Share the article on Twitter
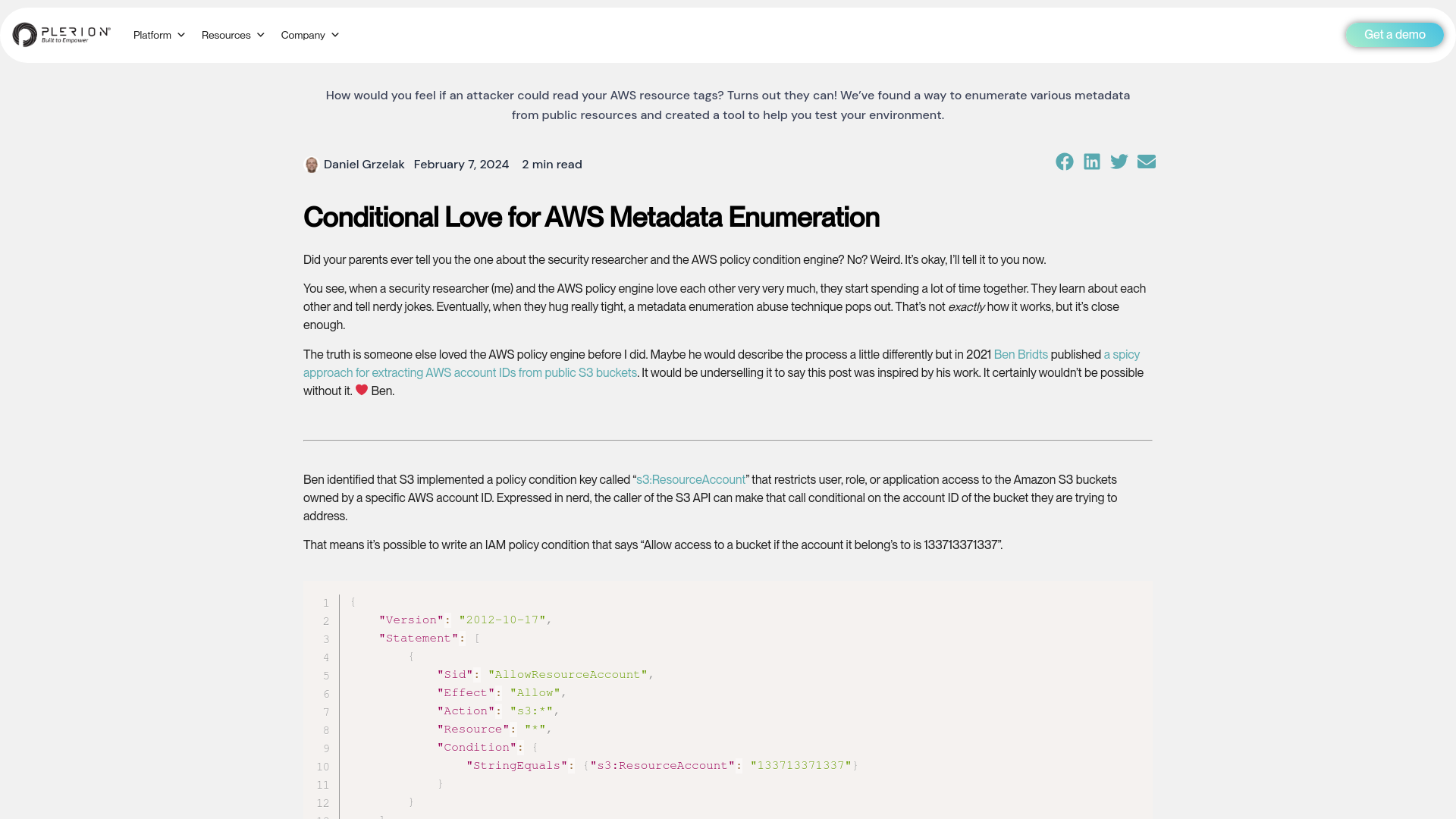1456x819 pixels. [1119, 162]
